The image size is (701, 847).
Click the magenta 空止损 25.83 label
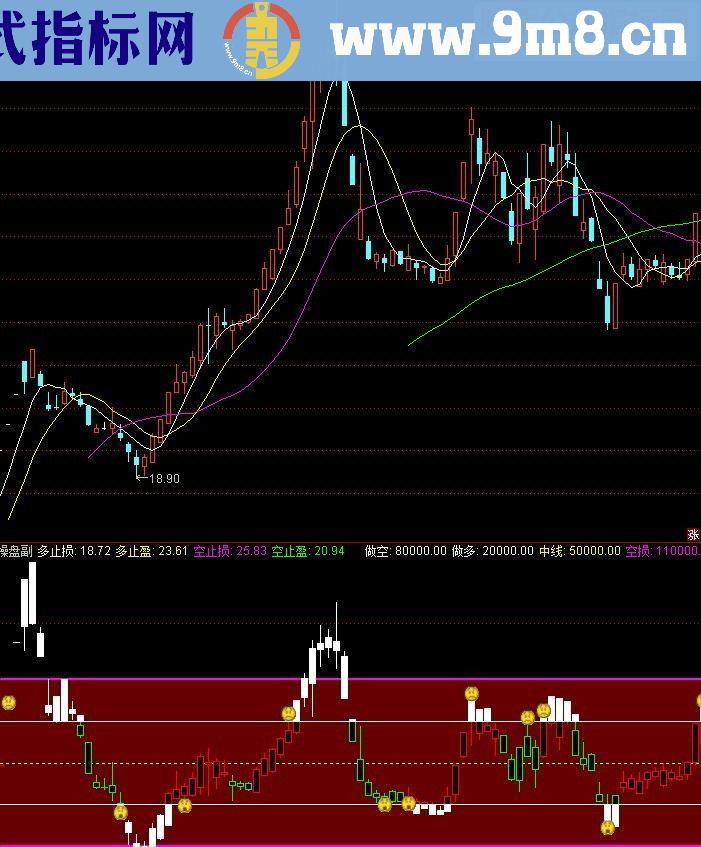tap(229, 551)
